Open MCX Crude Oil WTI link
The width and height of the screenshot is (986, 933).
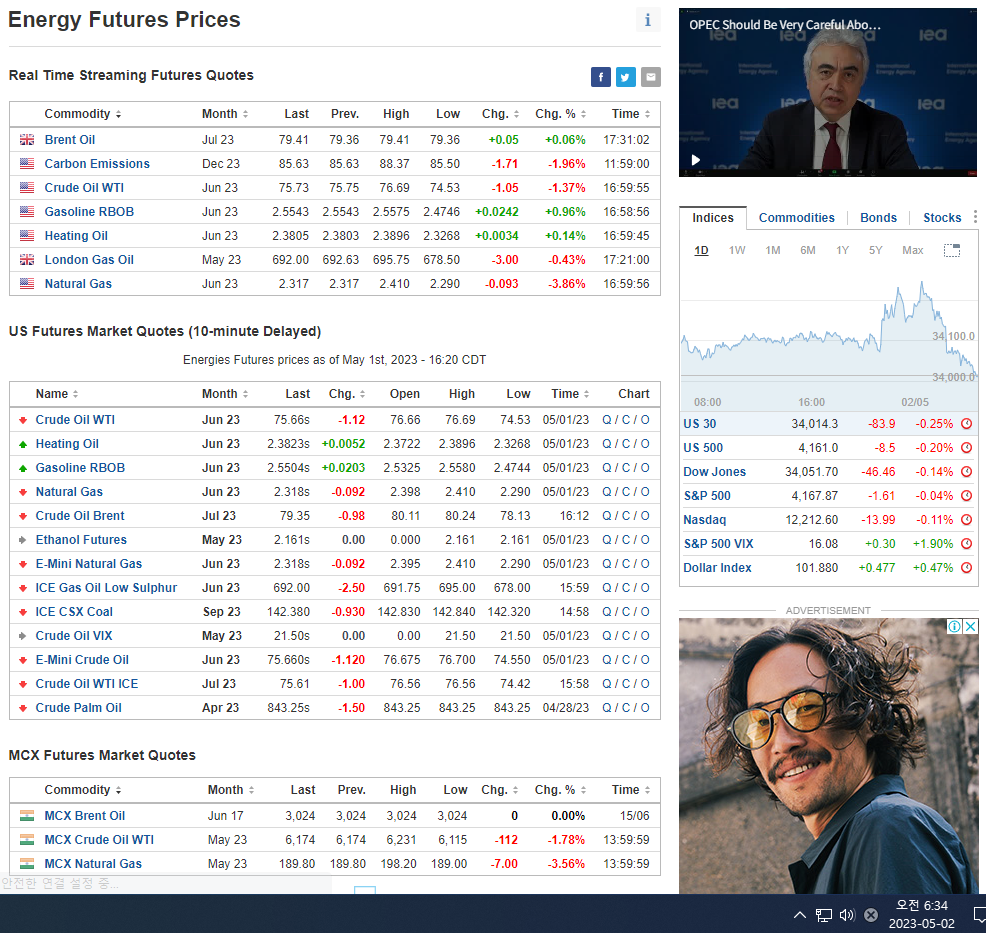click(99, 839)
